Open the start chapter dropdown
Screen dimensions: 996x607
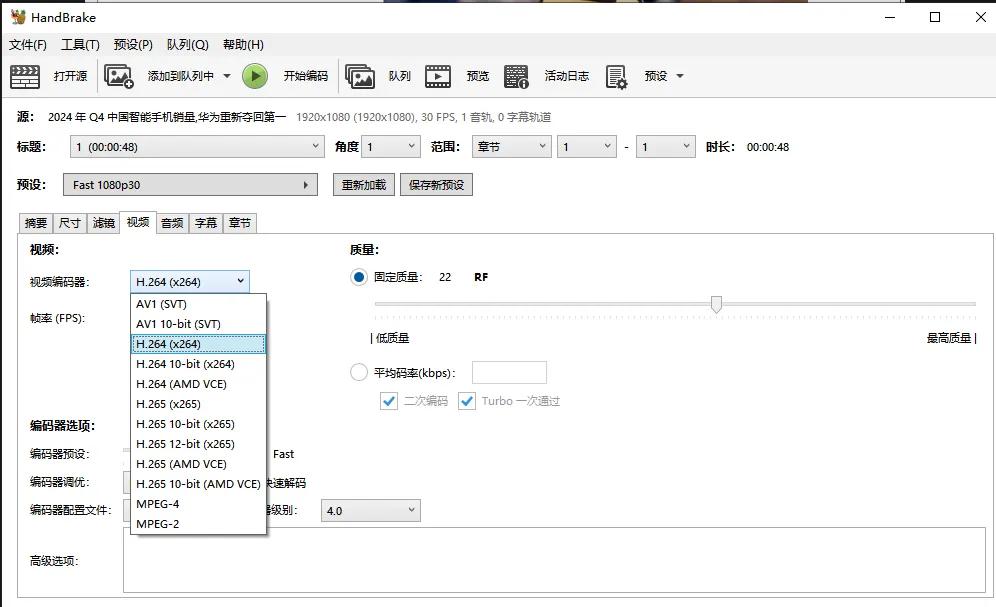pos(587,147)
